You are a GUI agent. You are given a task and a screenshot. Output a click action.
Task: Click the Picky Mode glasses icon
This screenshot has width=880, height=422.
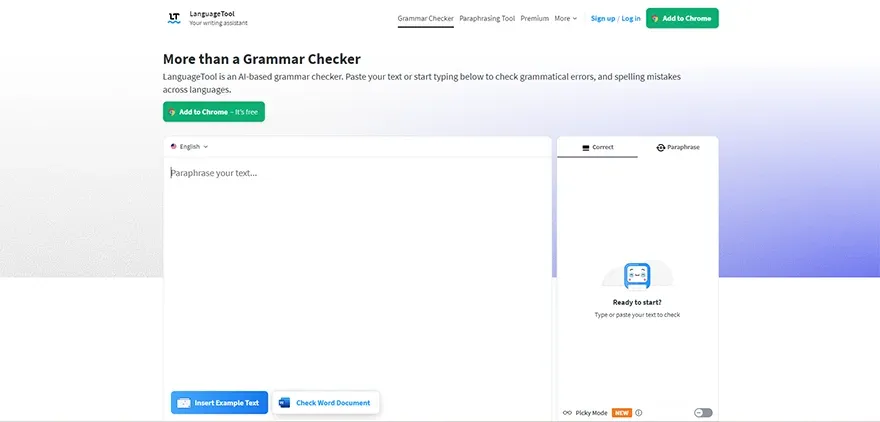tap(567, 413)
